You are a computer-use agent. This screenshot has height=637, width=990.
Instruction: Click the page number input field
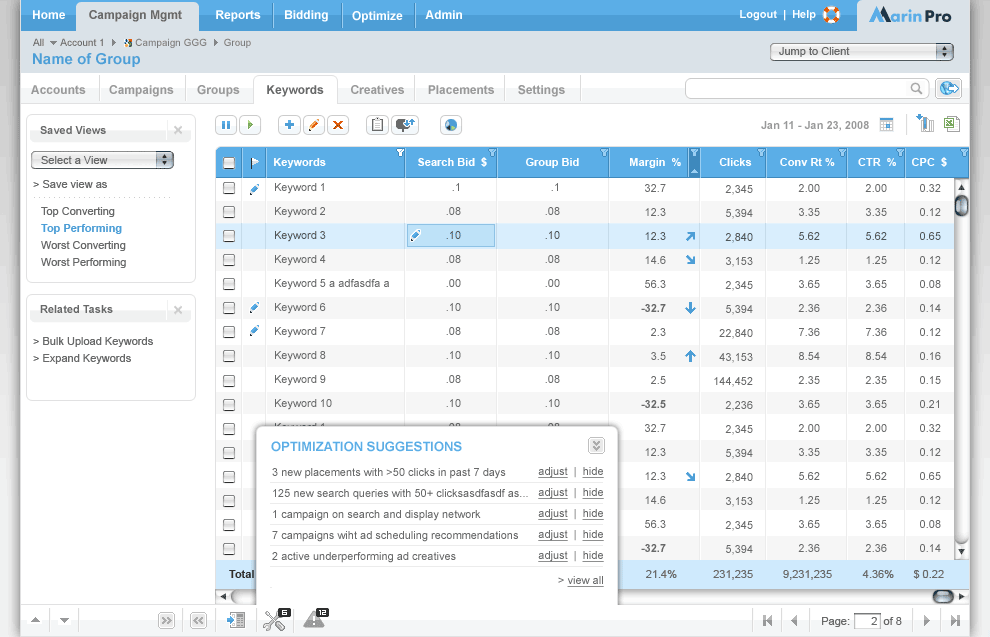pos(866,621)
